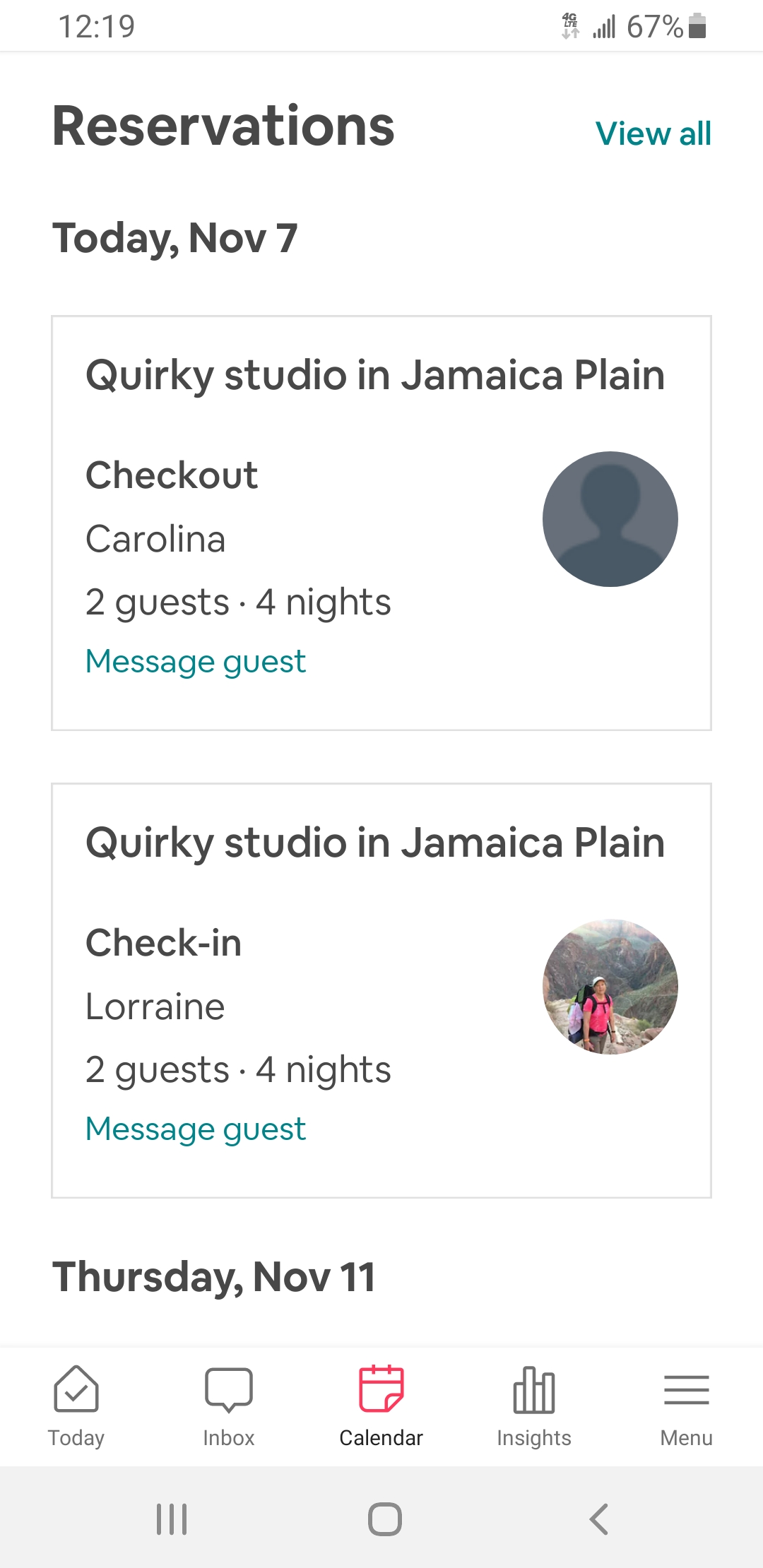Tap the Menu tab label
The height and width of the screenshot is (1568, 763).
(686, 1438)
